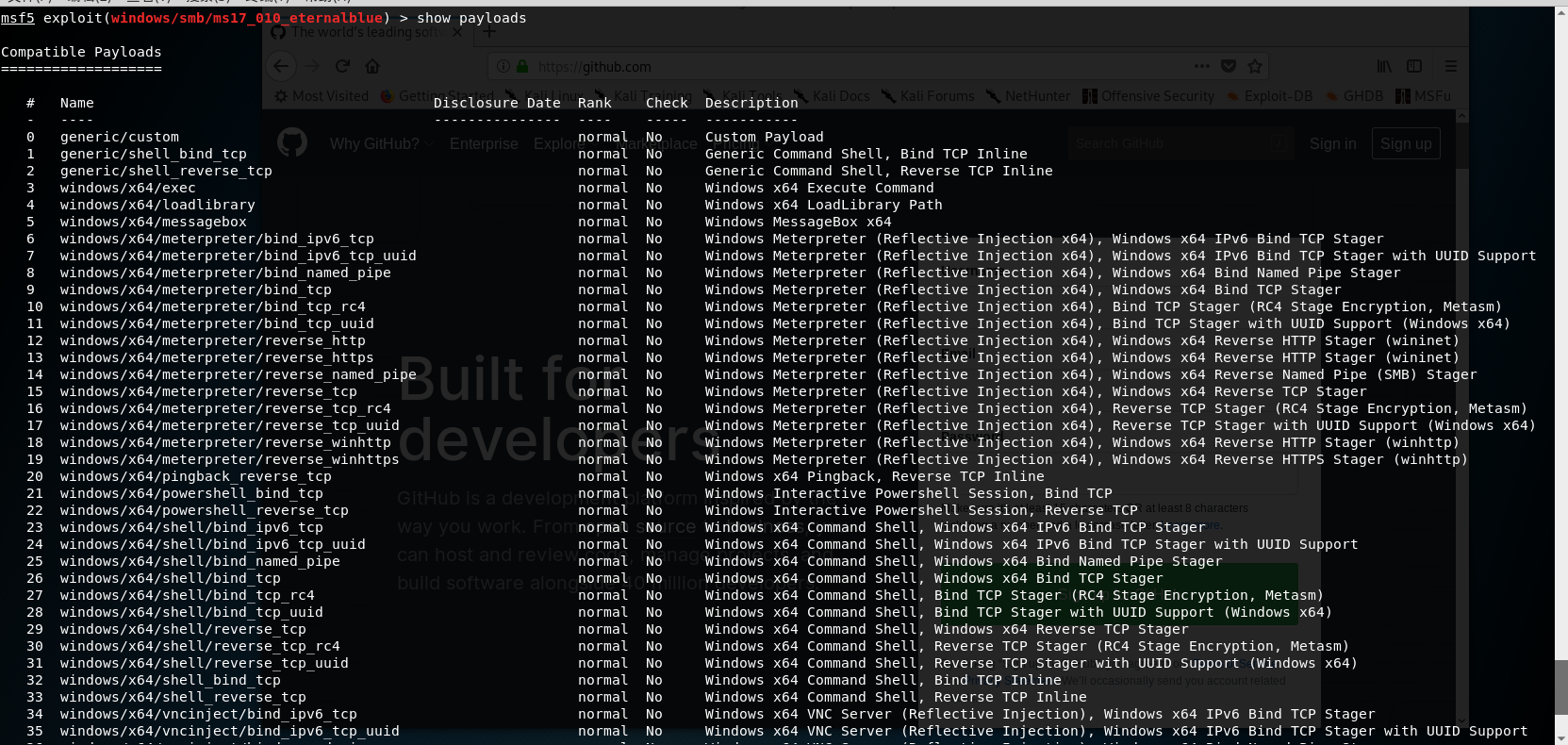Open a new browser tab

pyautogui.click(x=488, y=32)
